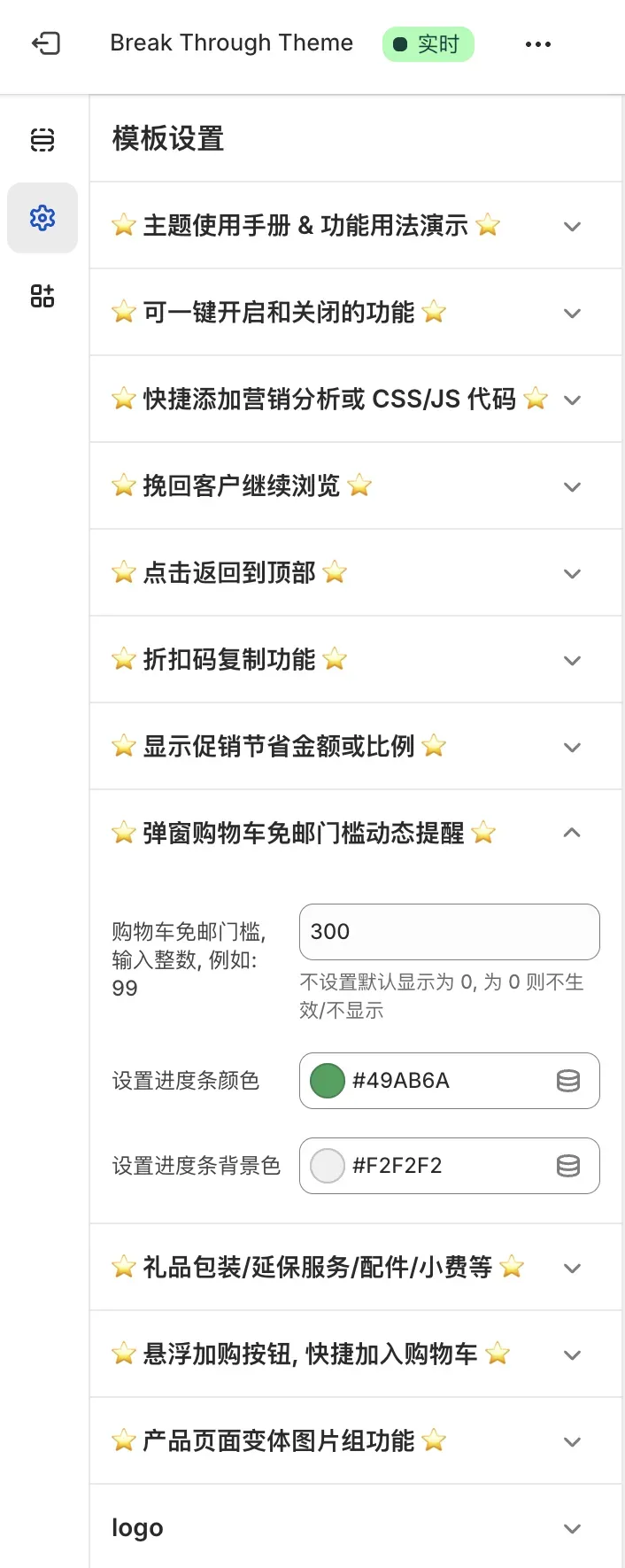Expand 挽回客户继续浏览 section
This screenshot has width=625, height=1568.
(572, 486)
